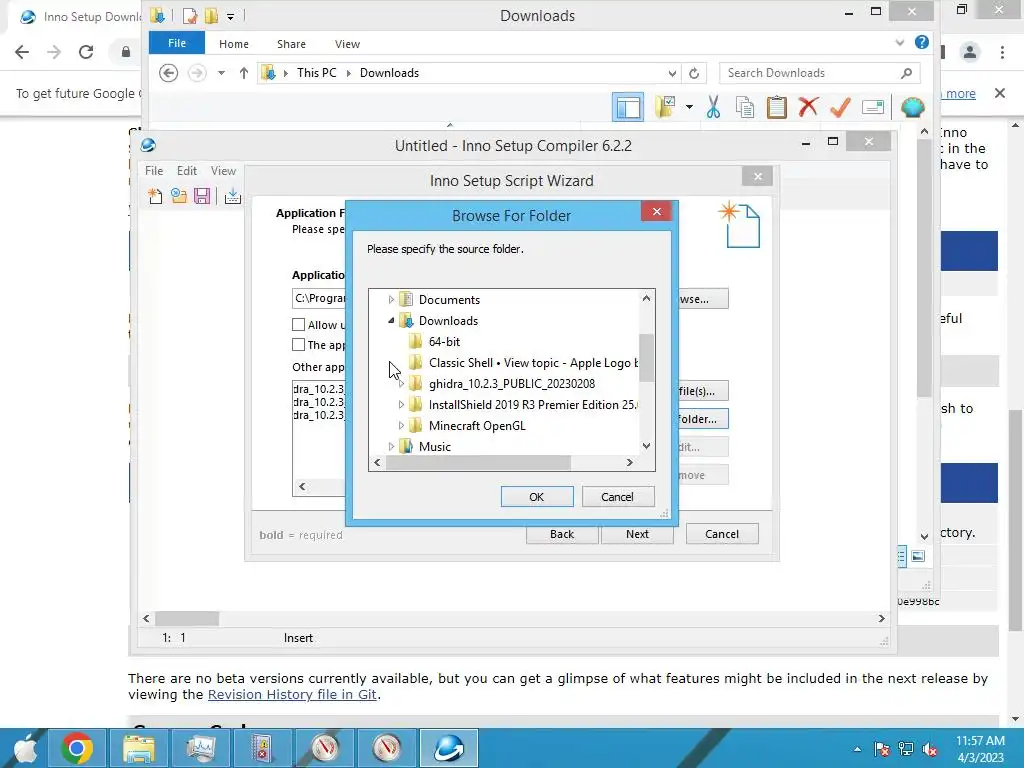Image resolution: width=1024 pixels, height=768 pixels.
Task: Click the envelope card icon in Explorer toolbar
Action: 872,107
